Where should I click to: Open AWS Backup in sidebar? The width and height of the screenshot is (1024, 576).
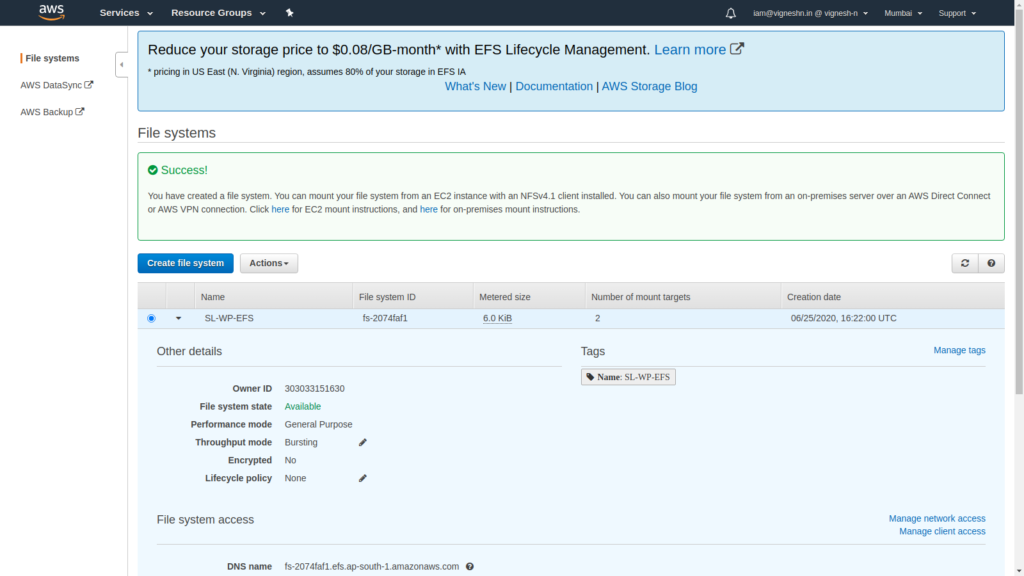point(52,112)
